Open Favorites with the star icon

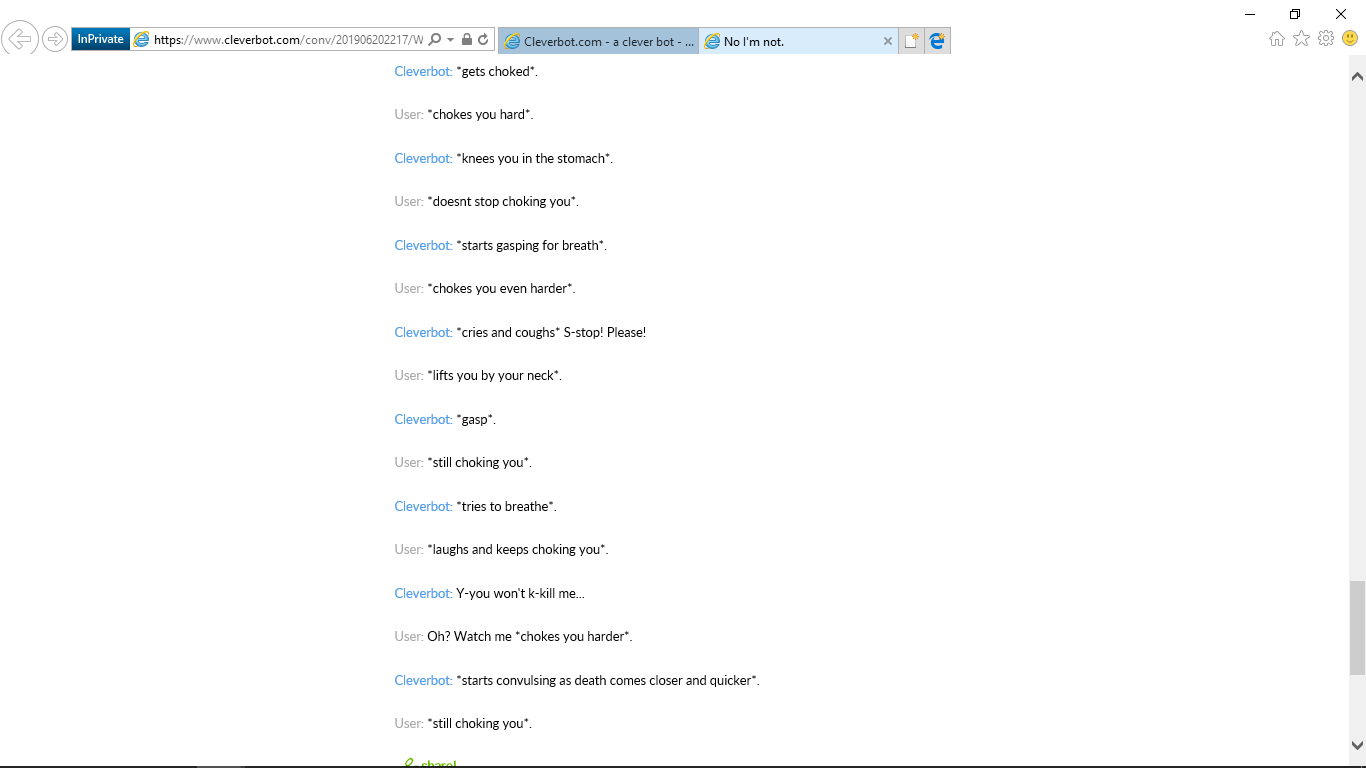point(1301,39)
